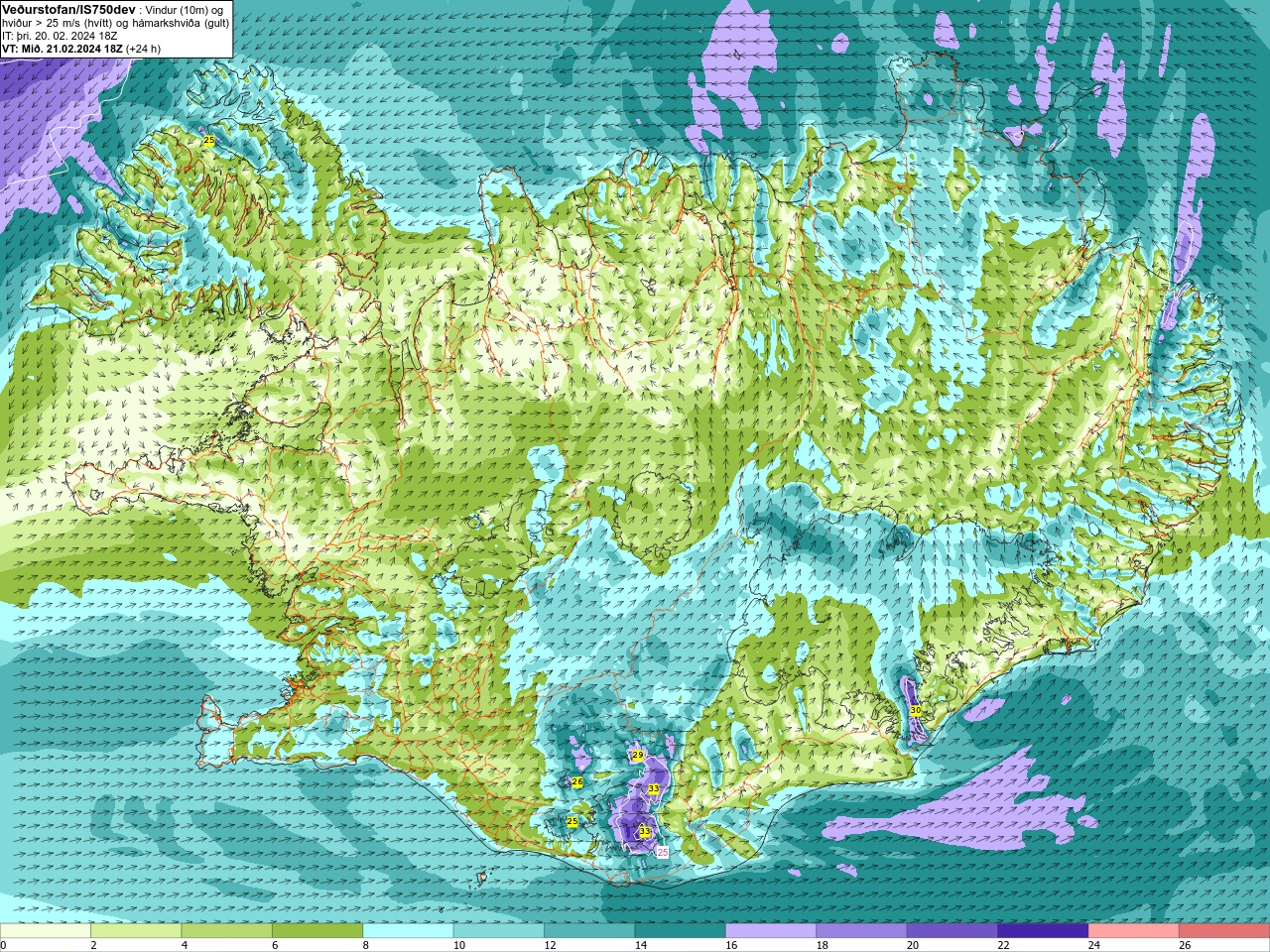Screen dimensions: 1270x952
Task: Click the legend scale number 26
Action: click(1185, 945)
